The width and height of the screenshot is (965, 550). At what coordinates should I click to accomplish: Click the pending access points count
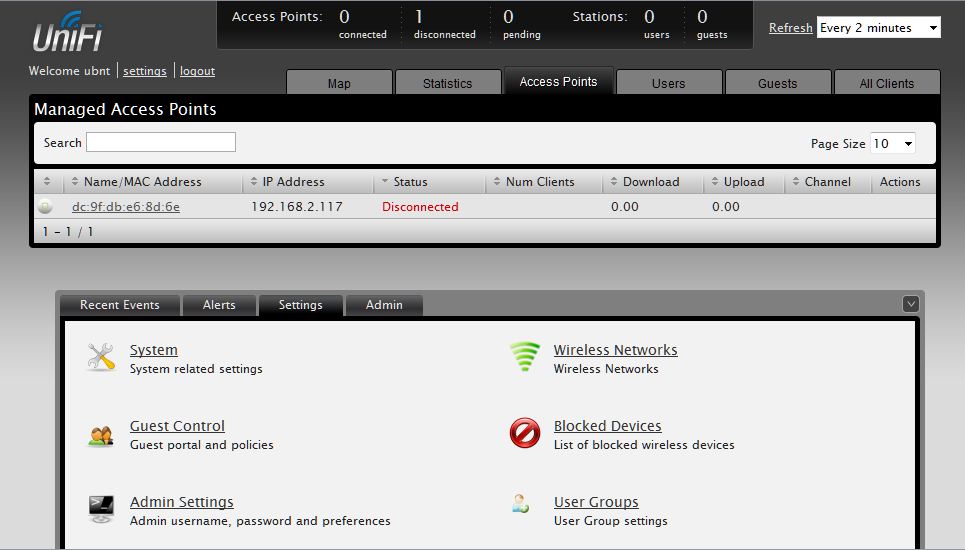click(x=508, y=17)
